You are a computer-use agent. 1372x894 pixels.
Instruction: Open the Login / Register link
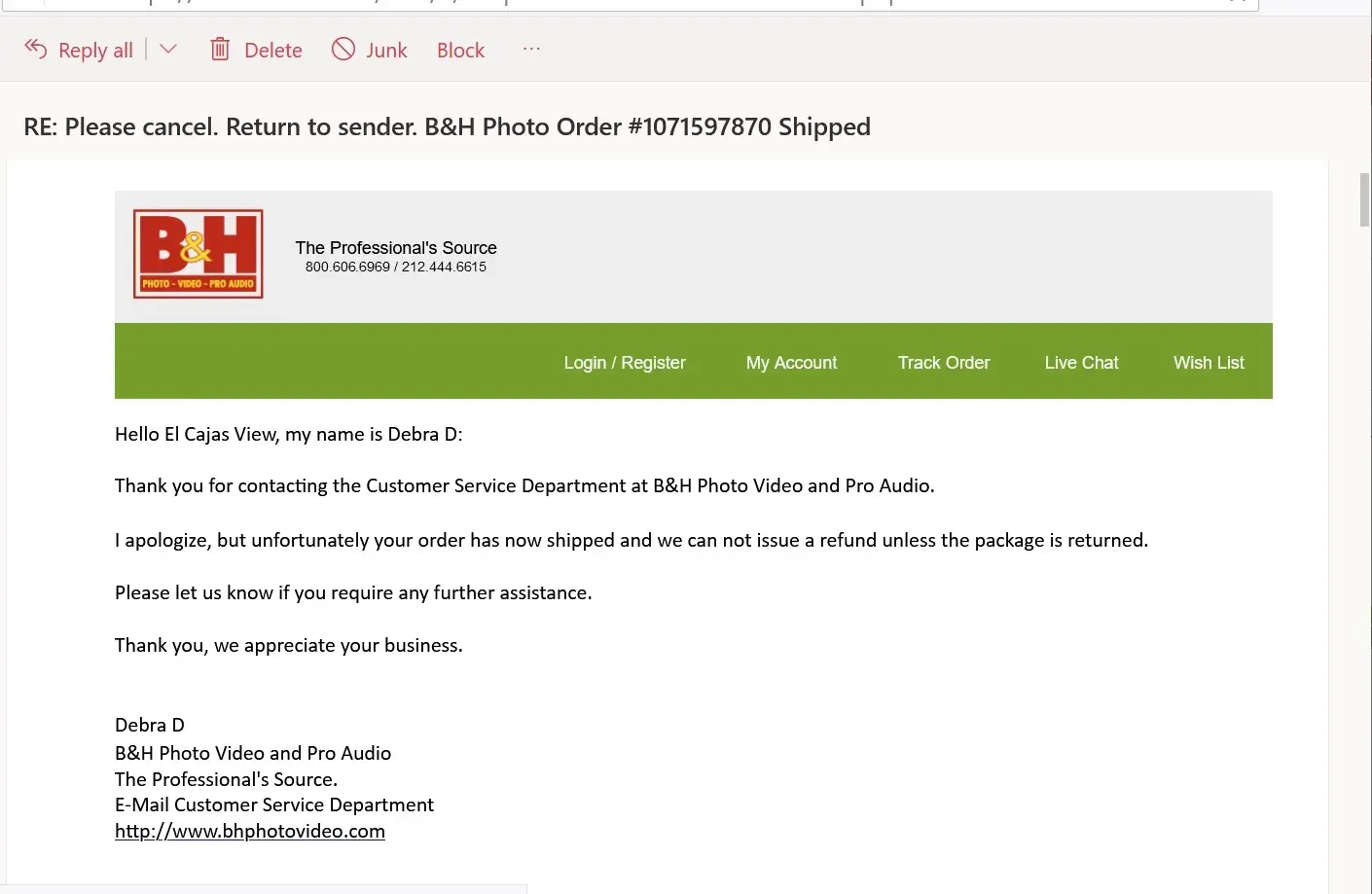625,363
